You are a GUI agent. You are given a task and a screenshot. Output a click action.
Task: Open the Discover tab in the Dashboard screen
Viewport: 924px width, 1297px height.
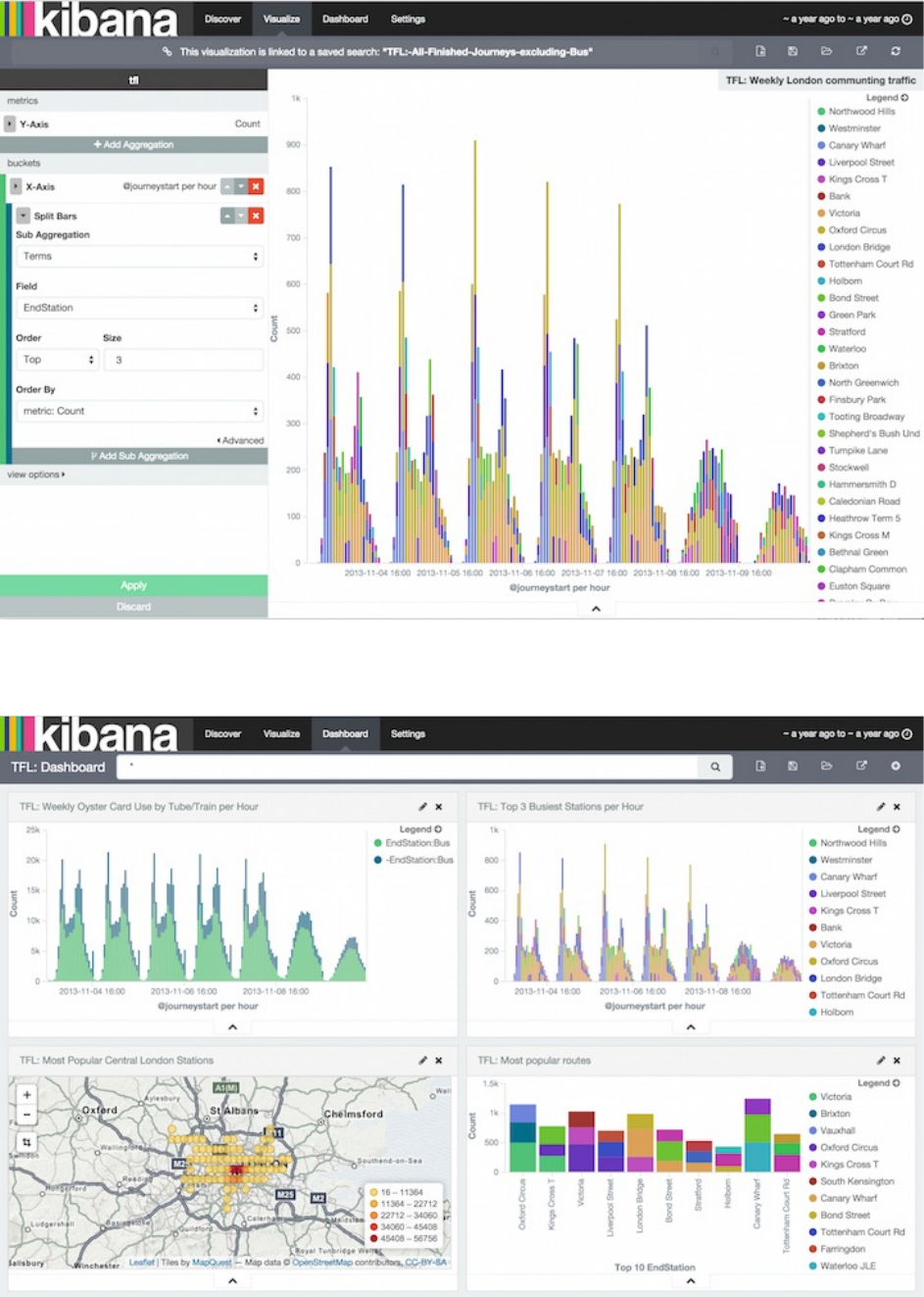(x=222, y=733)
